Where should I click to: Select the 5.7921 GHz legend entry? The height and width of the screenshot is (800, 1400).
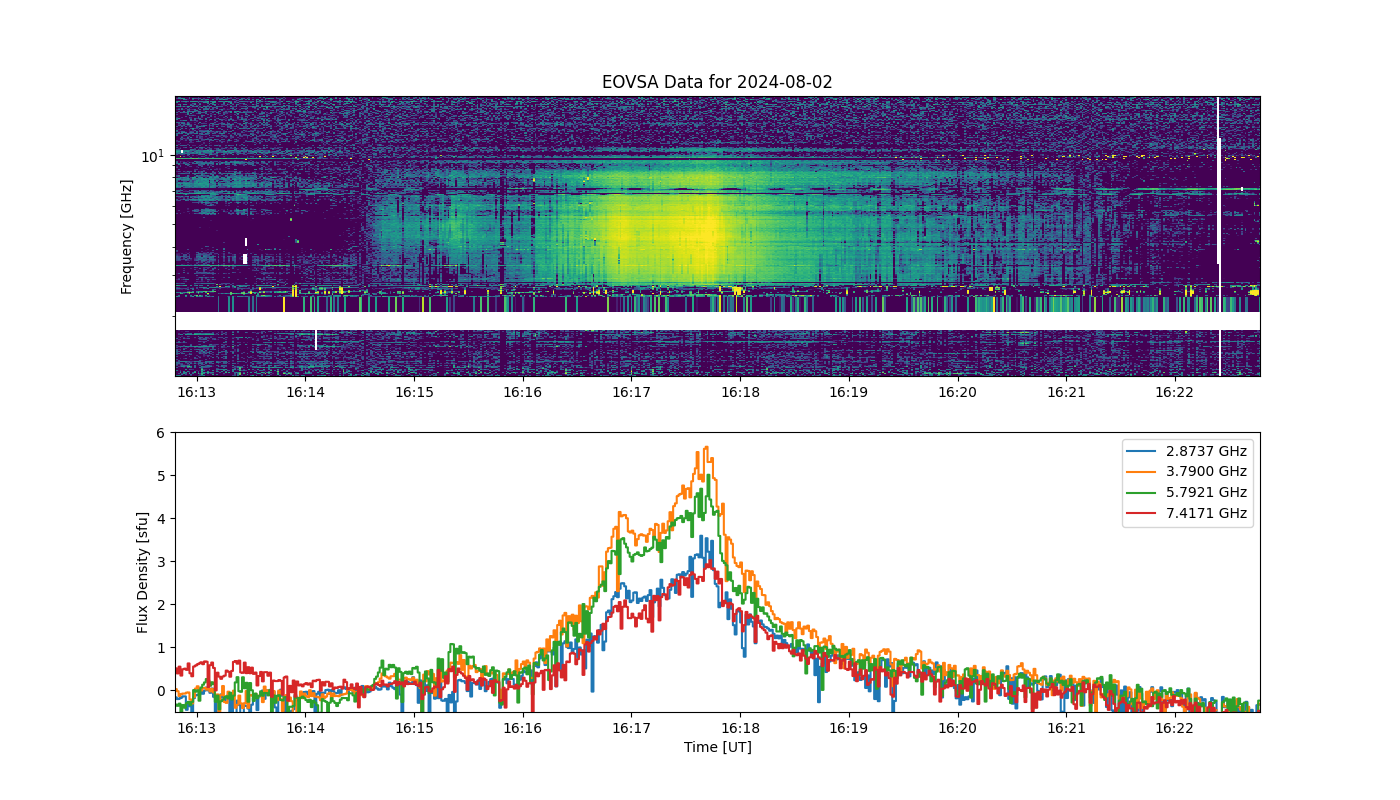coord(1187,493)
